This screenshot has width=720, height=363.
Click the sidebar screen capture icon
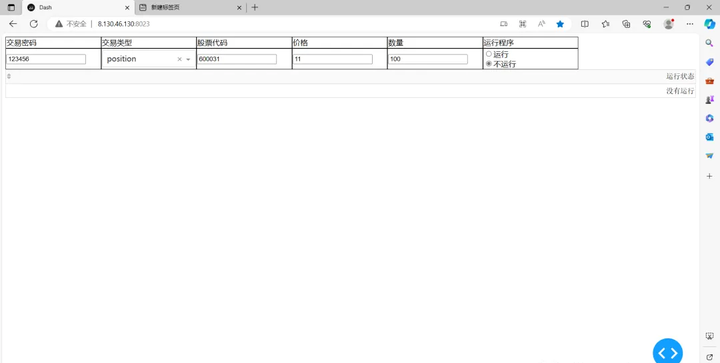click(x=709, y=336)
